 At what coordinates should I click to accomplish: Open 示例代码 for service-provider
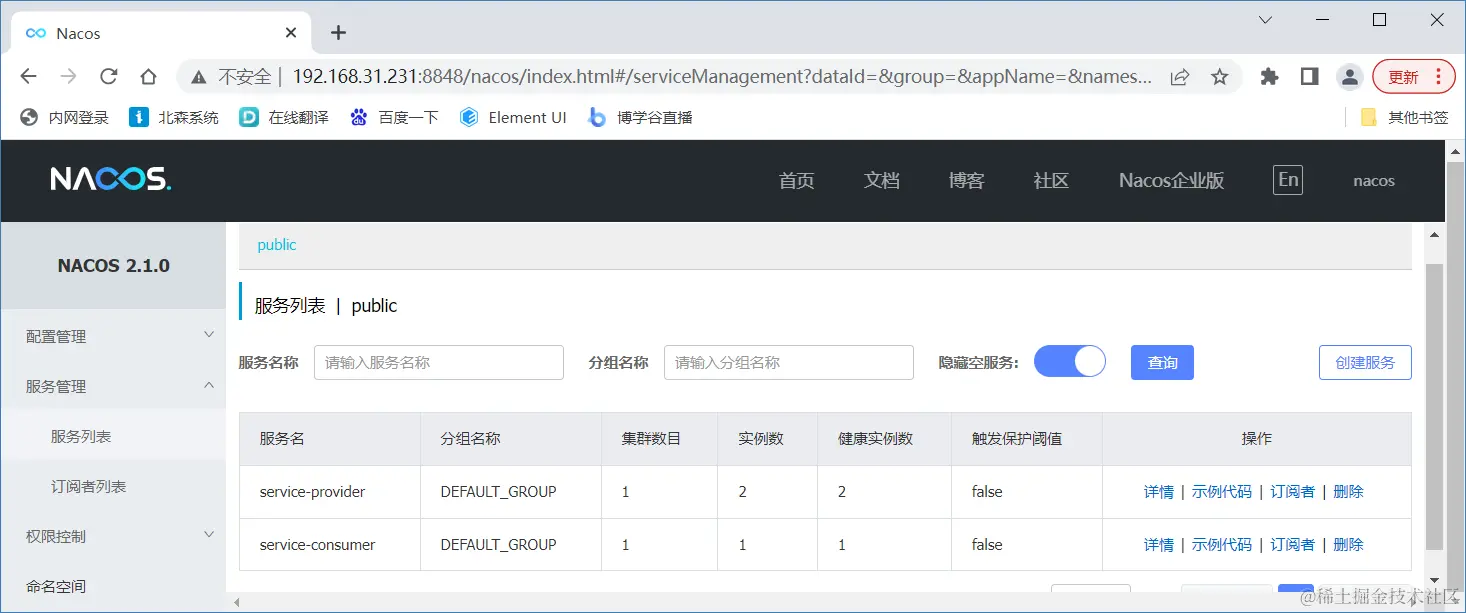pos(1221,492)
